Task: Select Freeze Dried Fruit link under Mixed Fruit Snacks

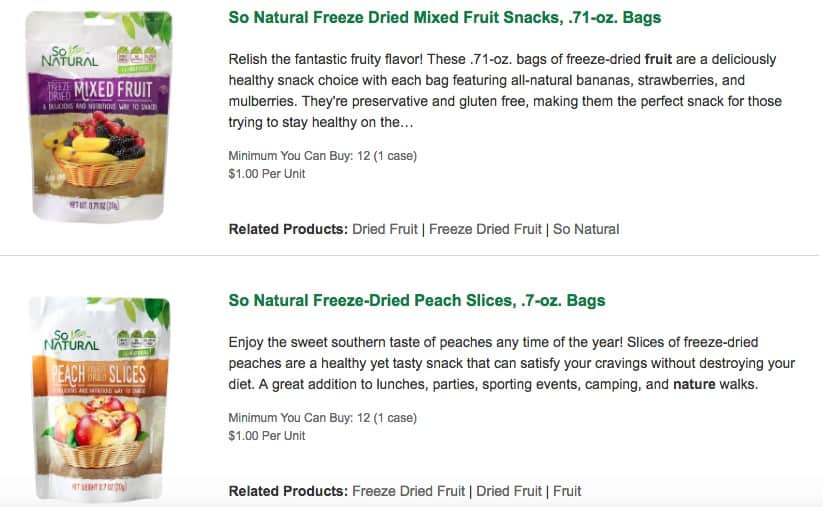Action: (x=485, y=229)
